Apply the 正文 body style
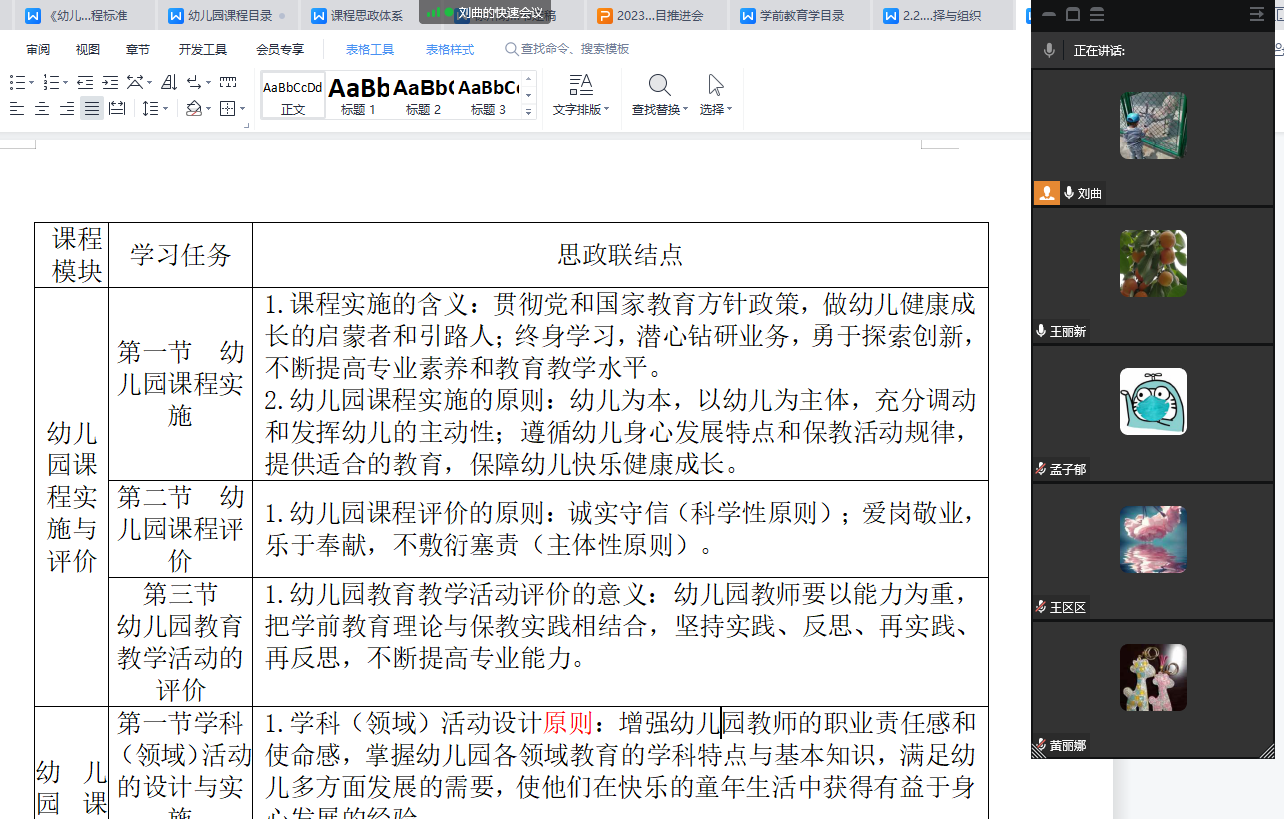The image size is (1284, 819). (x=293, y=95)
